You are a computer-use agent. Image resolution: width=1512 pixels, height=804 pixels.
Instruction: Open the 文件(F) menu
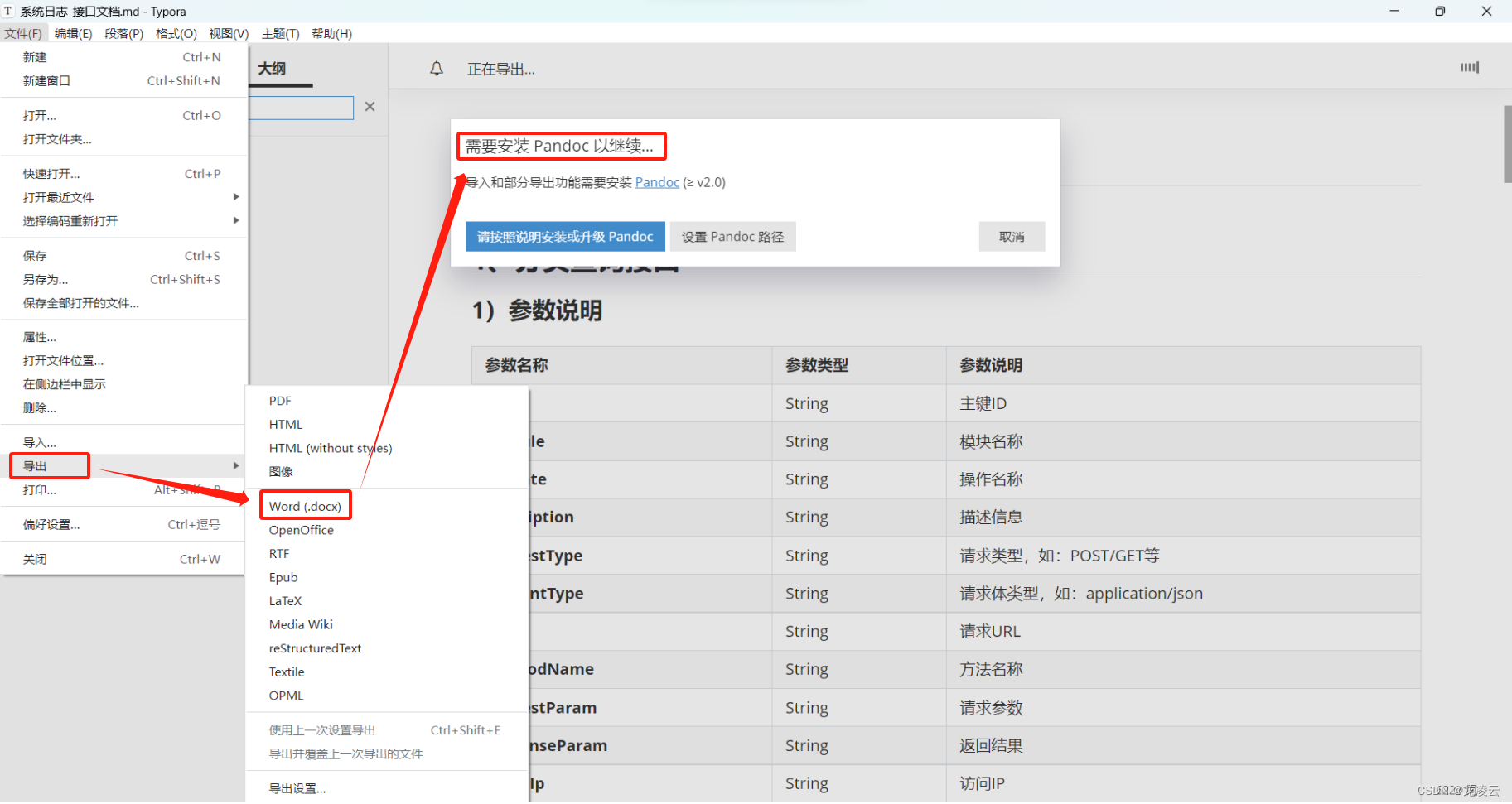point(22,33)
